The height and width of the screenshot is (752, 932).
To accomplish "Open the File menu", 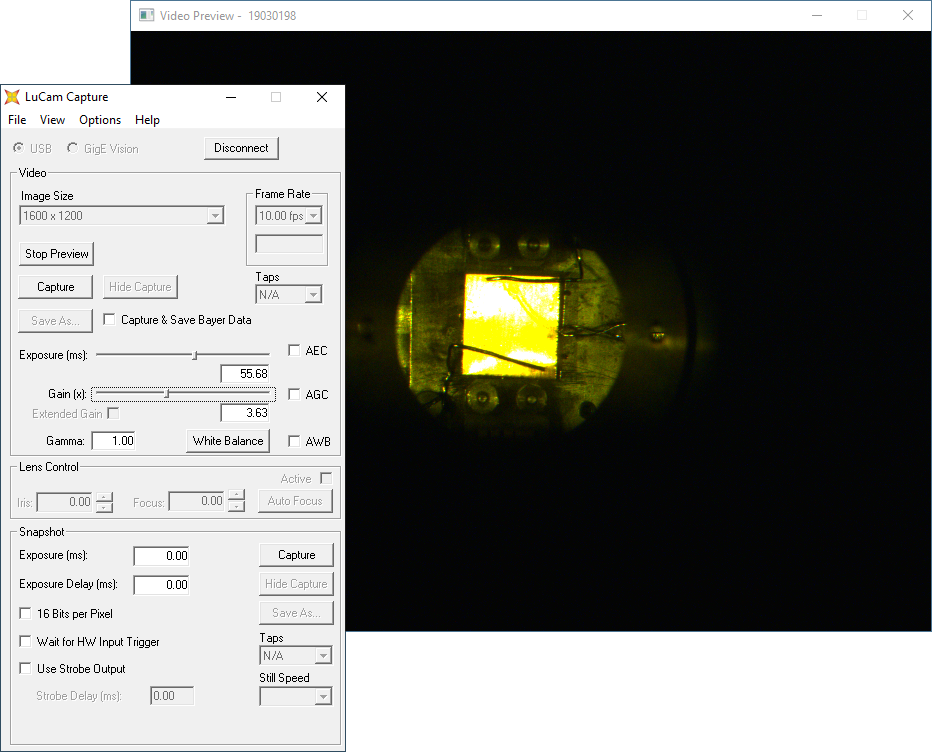I will coord(17,120).
